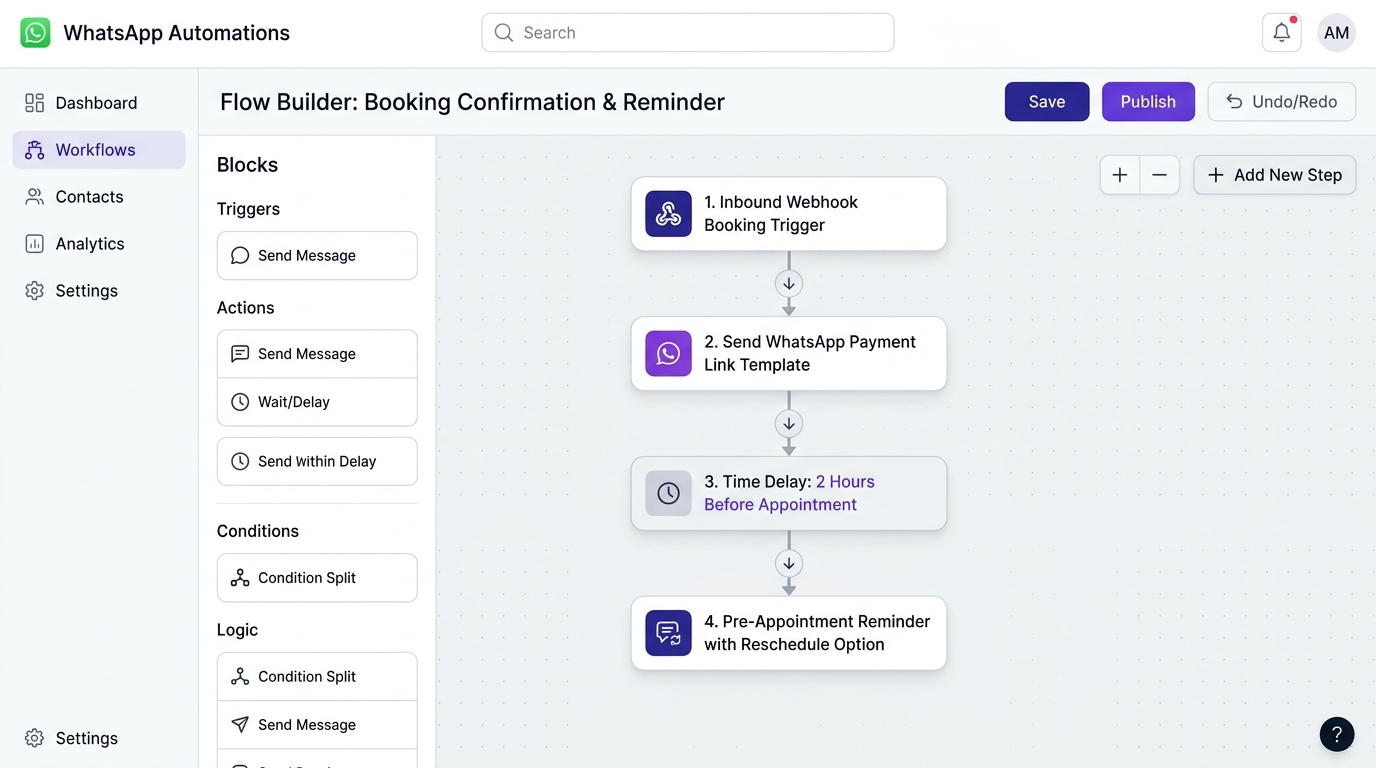The height and width of the screenshot is (768, 1376).
Task: Open the help question mark button
Action: click(1337, 734)
